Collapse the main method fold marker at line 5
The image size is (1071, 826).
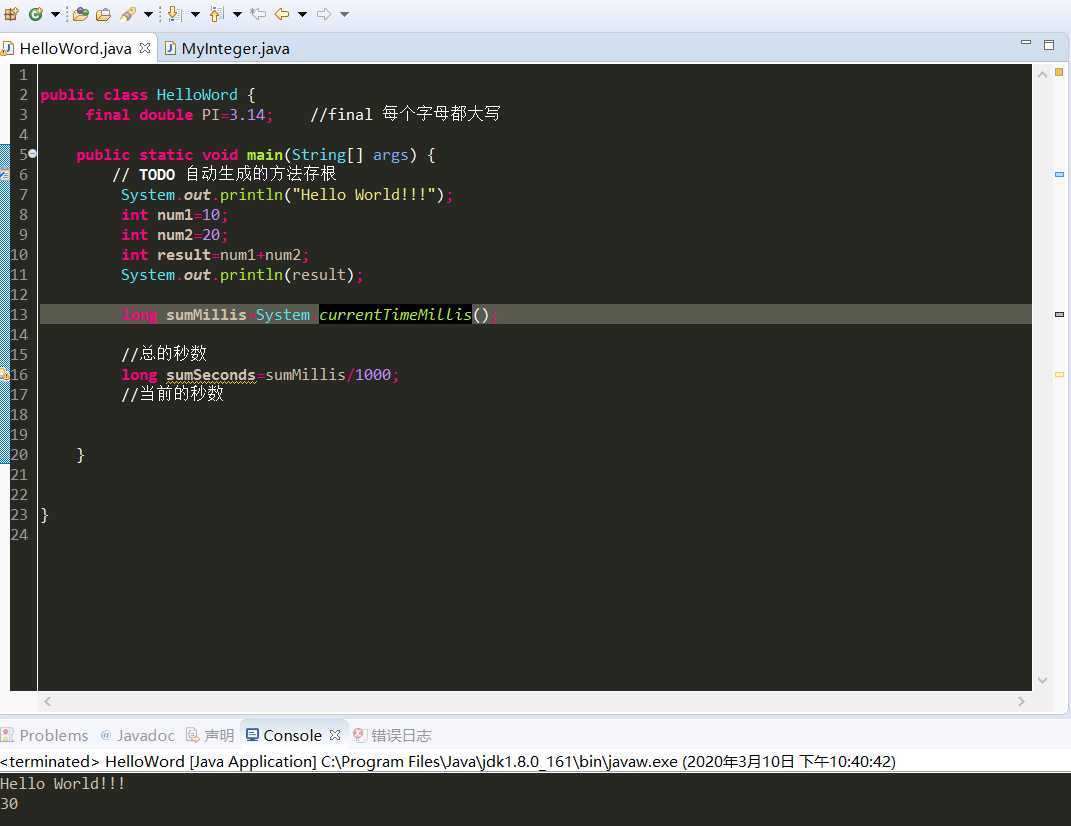[x=32, y=154]
